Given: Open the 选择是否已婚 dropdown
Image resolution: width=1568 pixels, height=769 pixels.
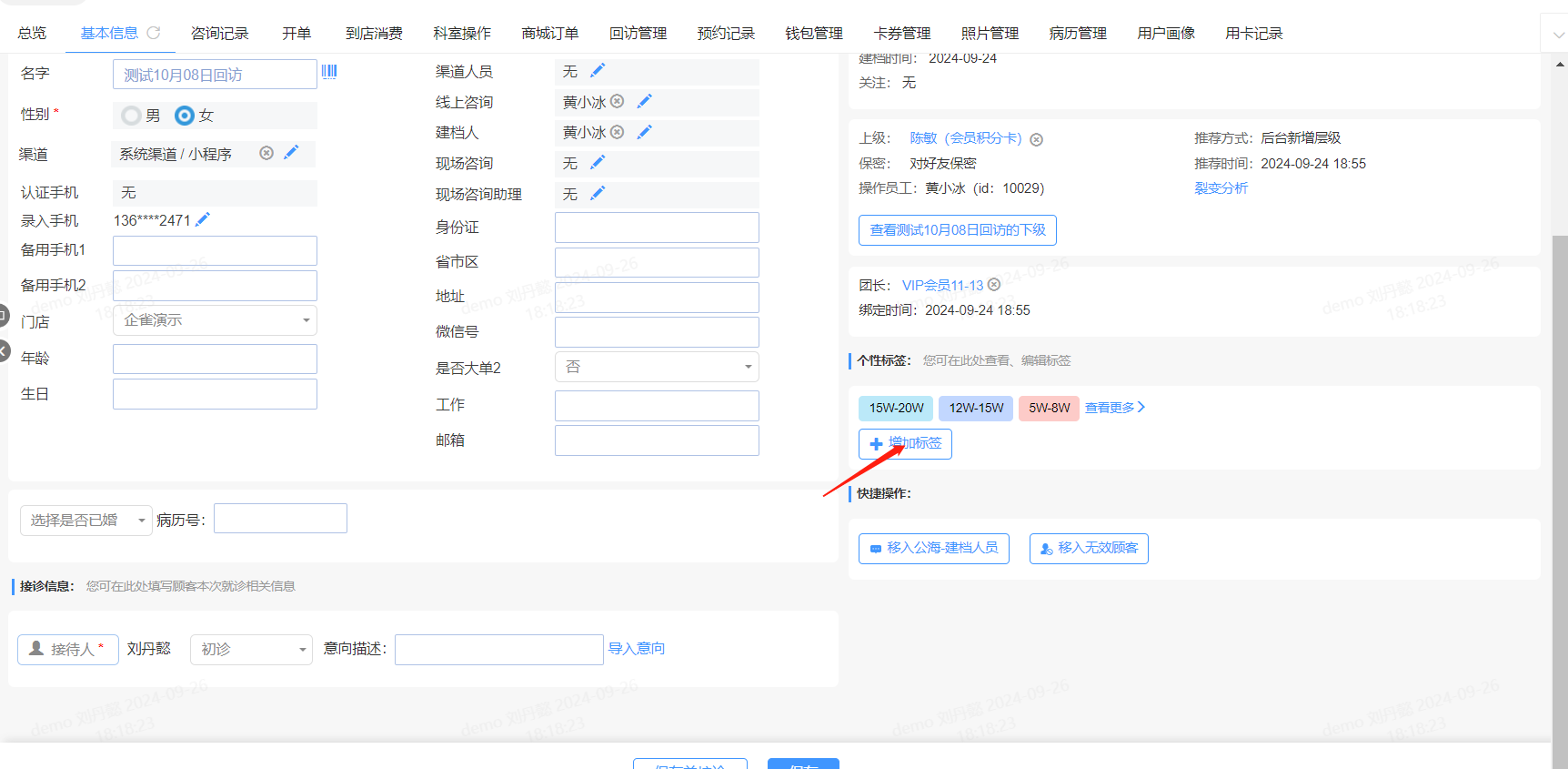Looking at the screenshot, I should pyautogui.click(x=86, y=521).
